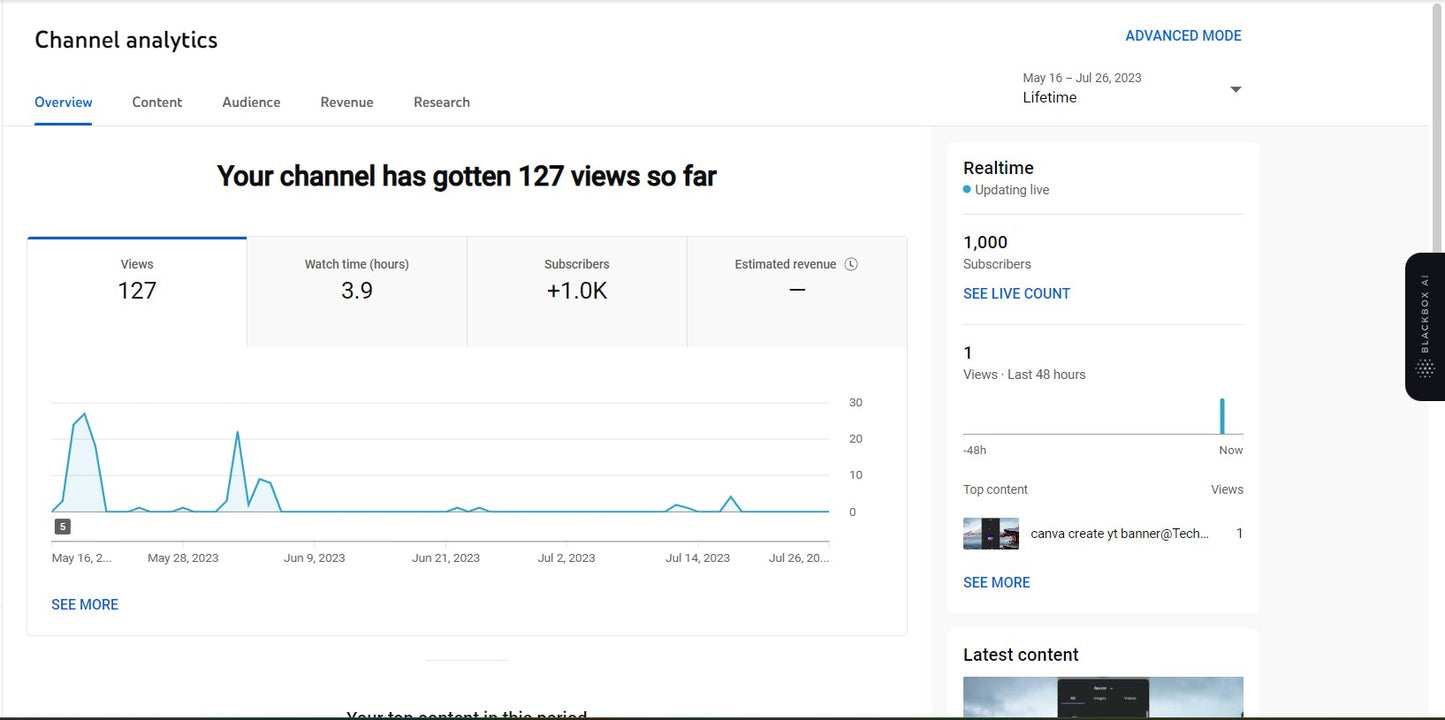
Task: Select the Subscribers +1.0K metric card
Action: tap(576, 290)
